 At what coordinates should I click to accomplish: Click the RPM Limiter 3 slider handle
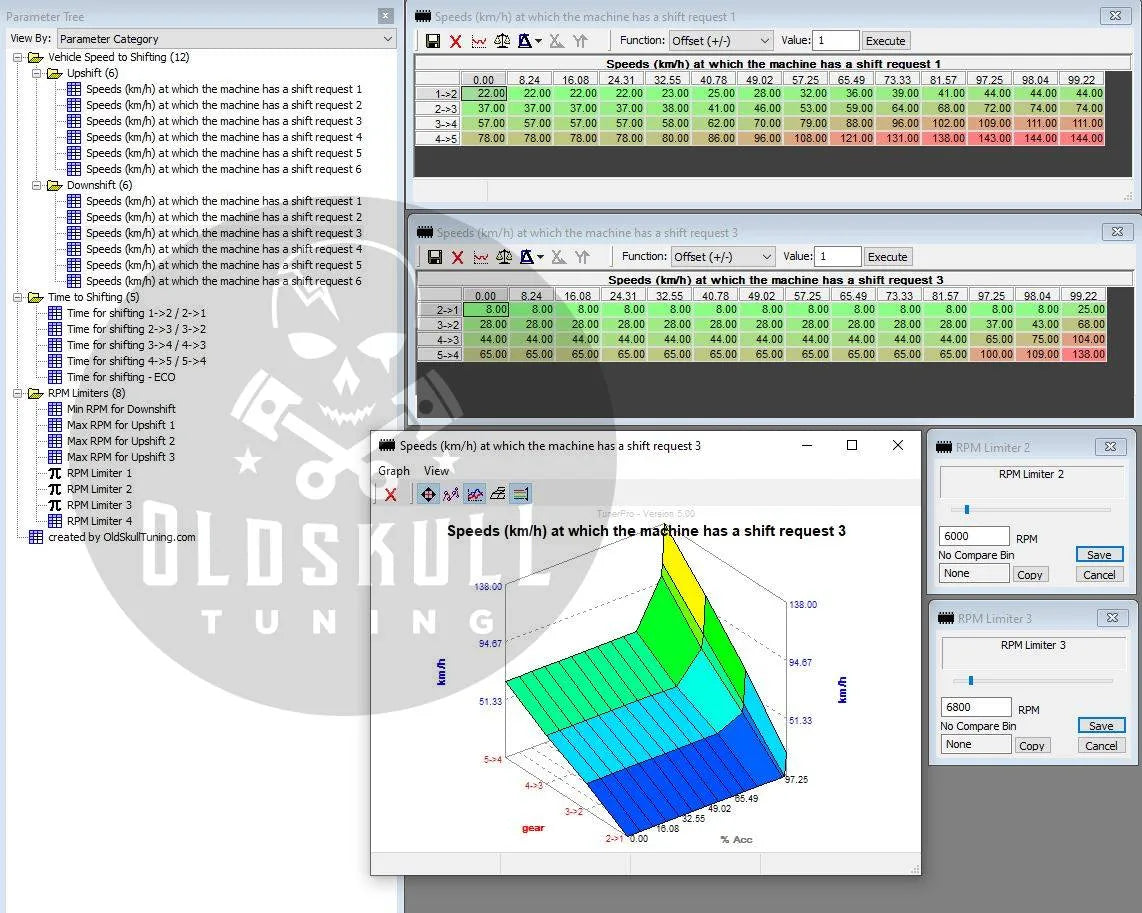[x=970, y=681]
